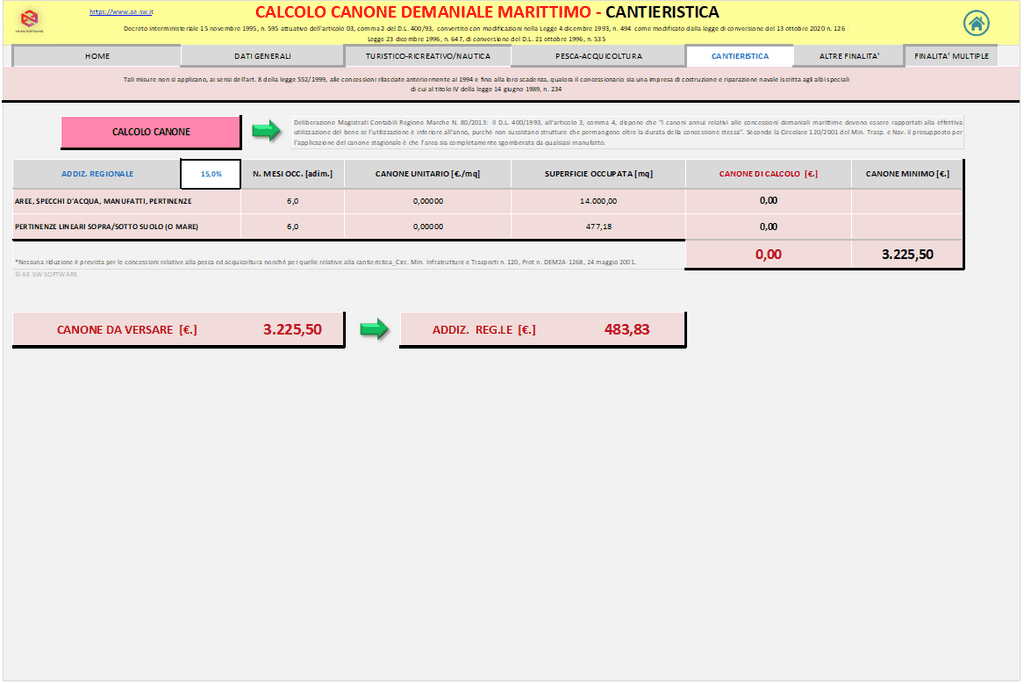Open the ALTRE FINALITA' tab
Viewport: 1024px width, 684px height.
point(848,56)
